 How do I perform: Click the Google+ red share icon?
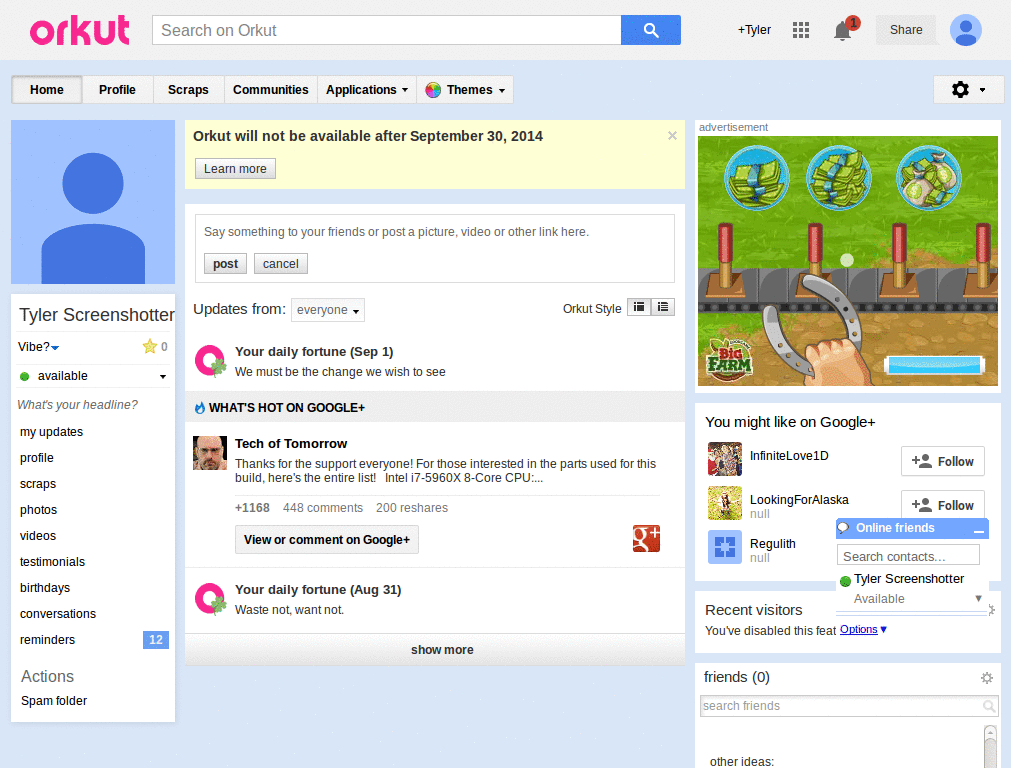646,539
